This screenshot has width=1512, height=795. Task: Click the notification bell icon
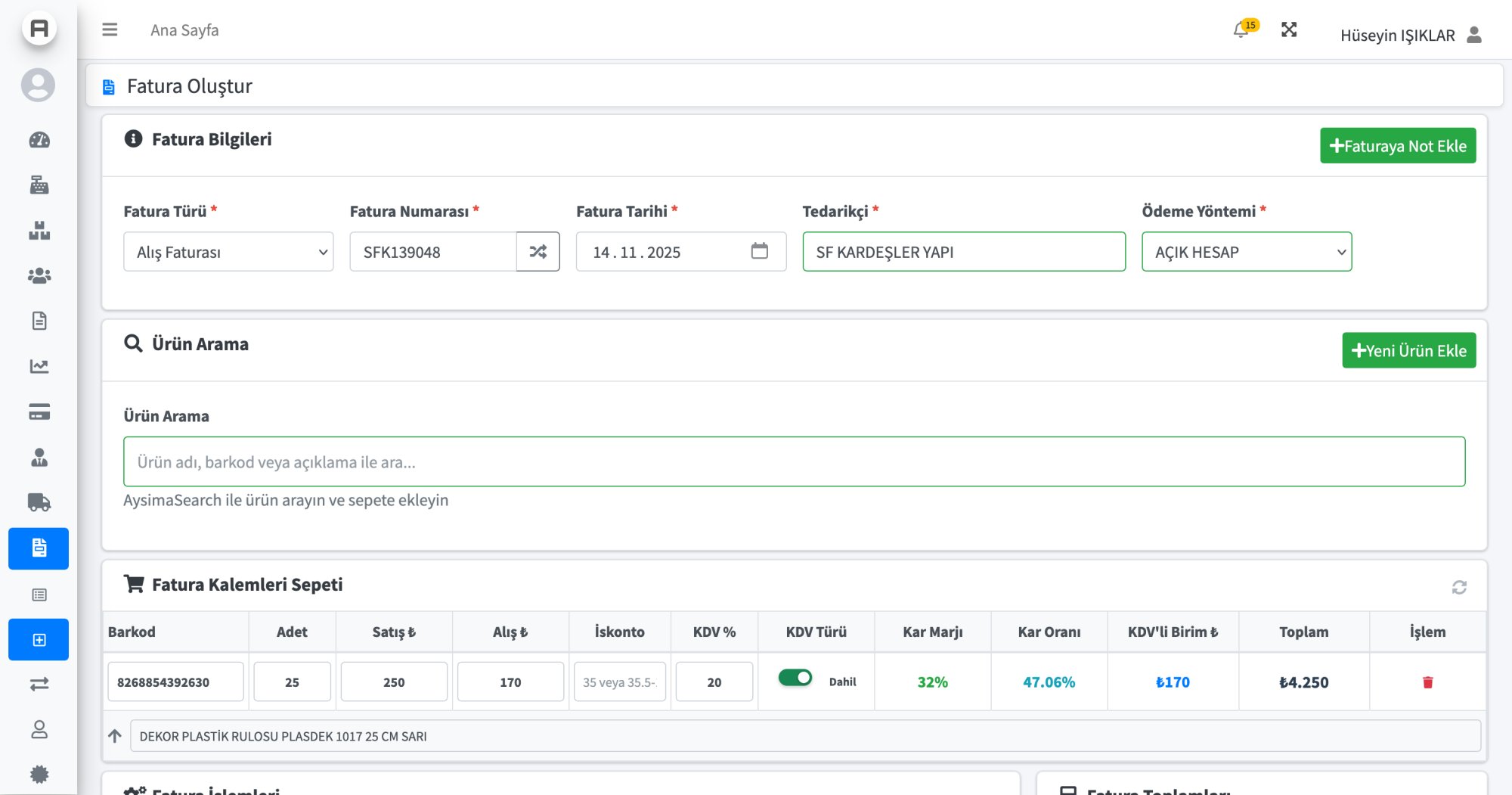click(x=1241, y=30)
